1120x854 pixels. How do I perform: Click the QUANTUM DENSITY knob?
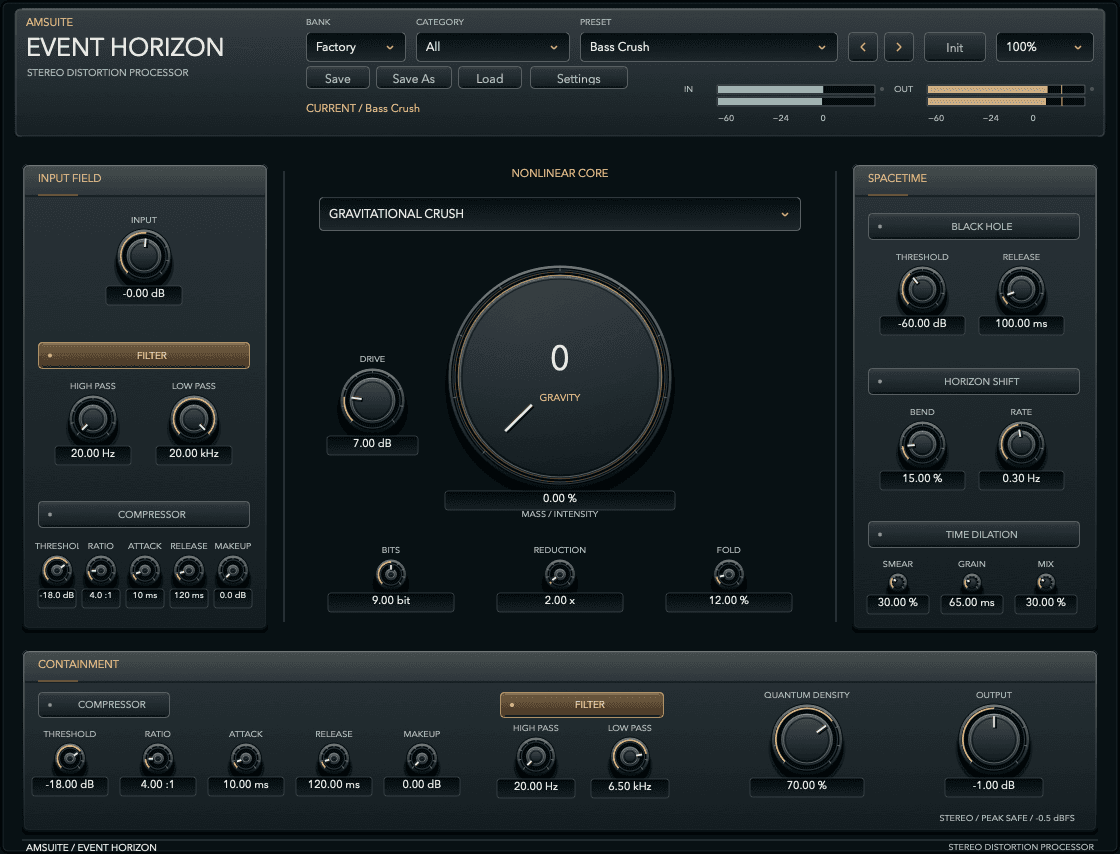806,740
